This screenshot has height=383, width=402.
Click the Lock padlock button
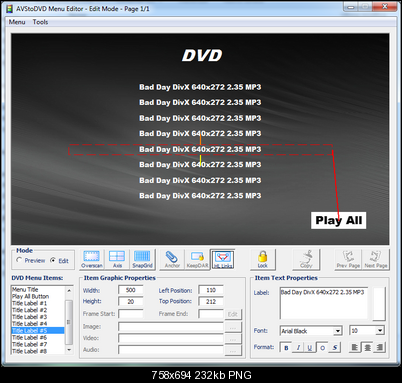point(263,259)
